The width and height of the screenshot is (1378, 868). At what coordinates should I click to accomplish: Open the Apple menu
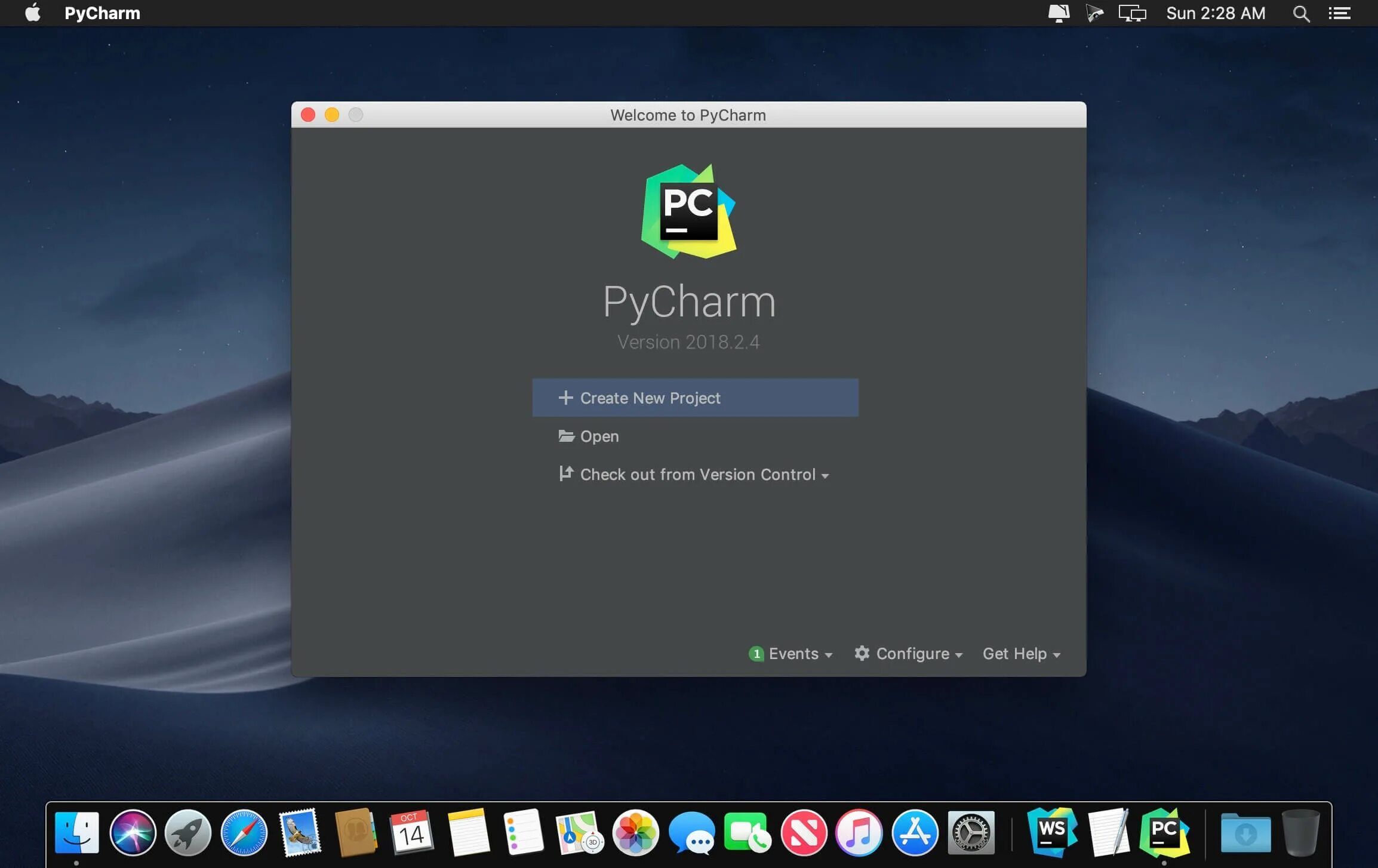33,13
